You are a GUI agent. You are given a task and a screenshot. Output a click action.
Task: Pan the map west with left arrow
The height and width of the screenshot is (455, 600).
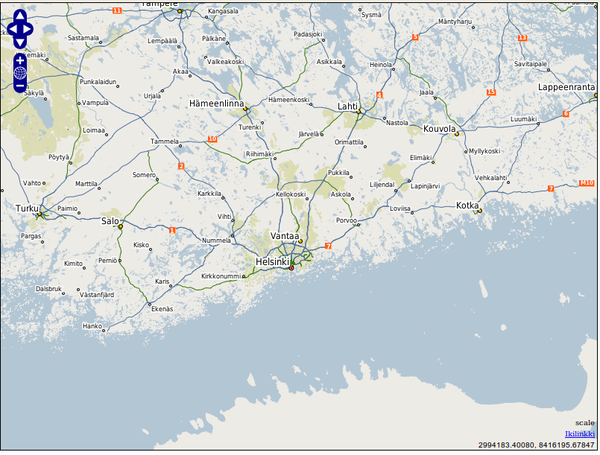tap(11, 29)
